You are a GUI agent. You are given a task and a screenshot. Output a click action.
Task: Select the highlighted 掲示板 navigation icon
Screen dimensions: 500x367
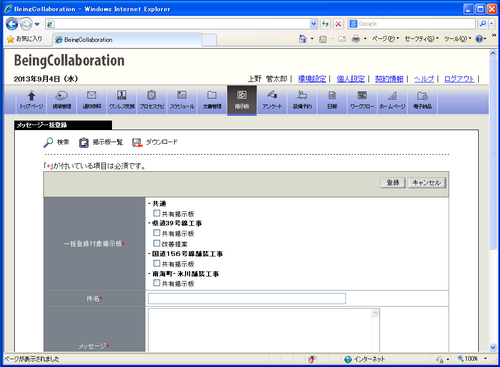[x=242, y=100]
